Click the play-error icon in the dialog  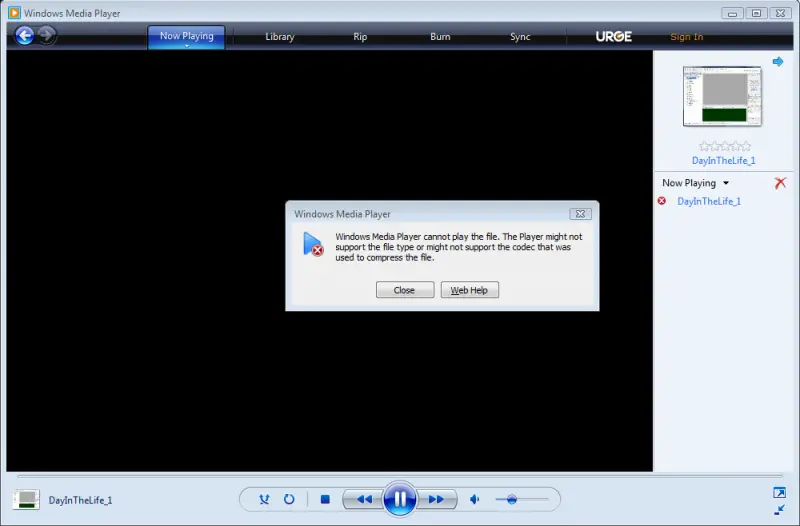pyautogui.click(x=313, y=244)
